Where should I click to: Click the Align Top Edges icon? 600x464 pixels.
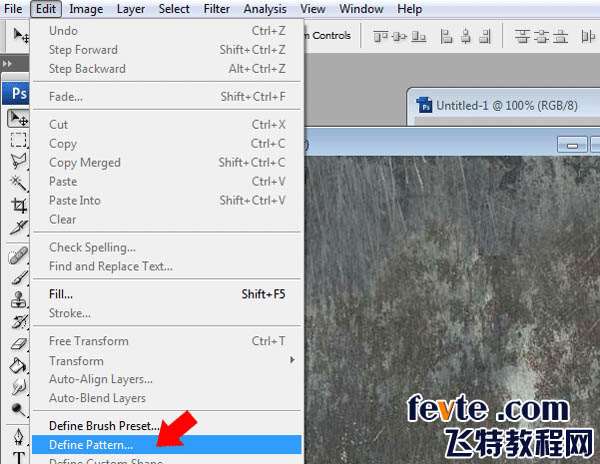(382, 36)
